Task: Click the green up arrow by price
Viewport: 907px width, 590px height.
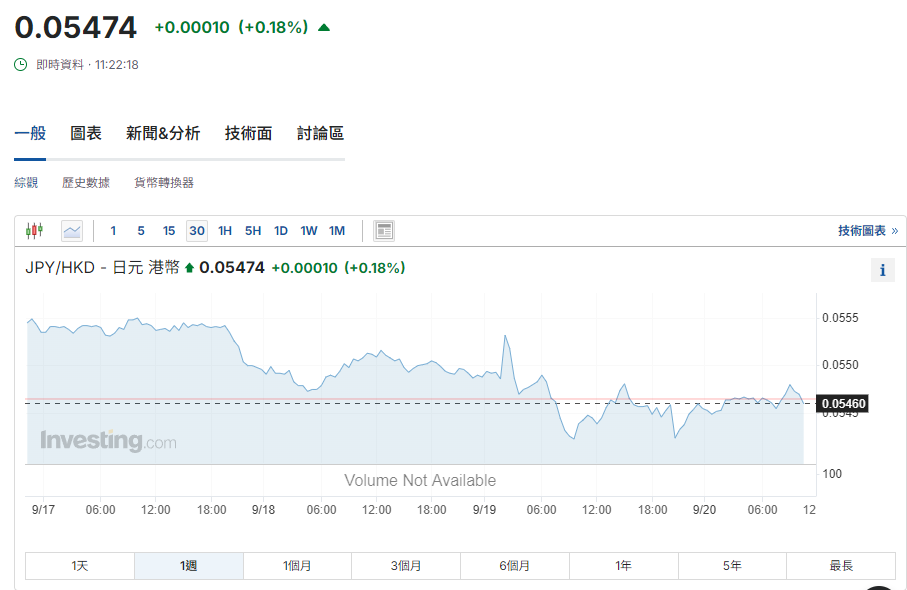Action: [x=323, y=28]
